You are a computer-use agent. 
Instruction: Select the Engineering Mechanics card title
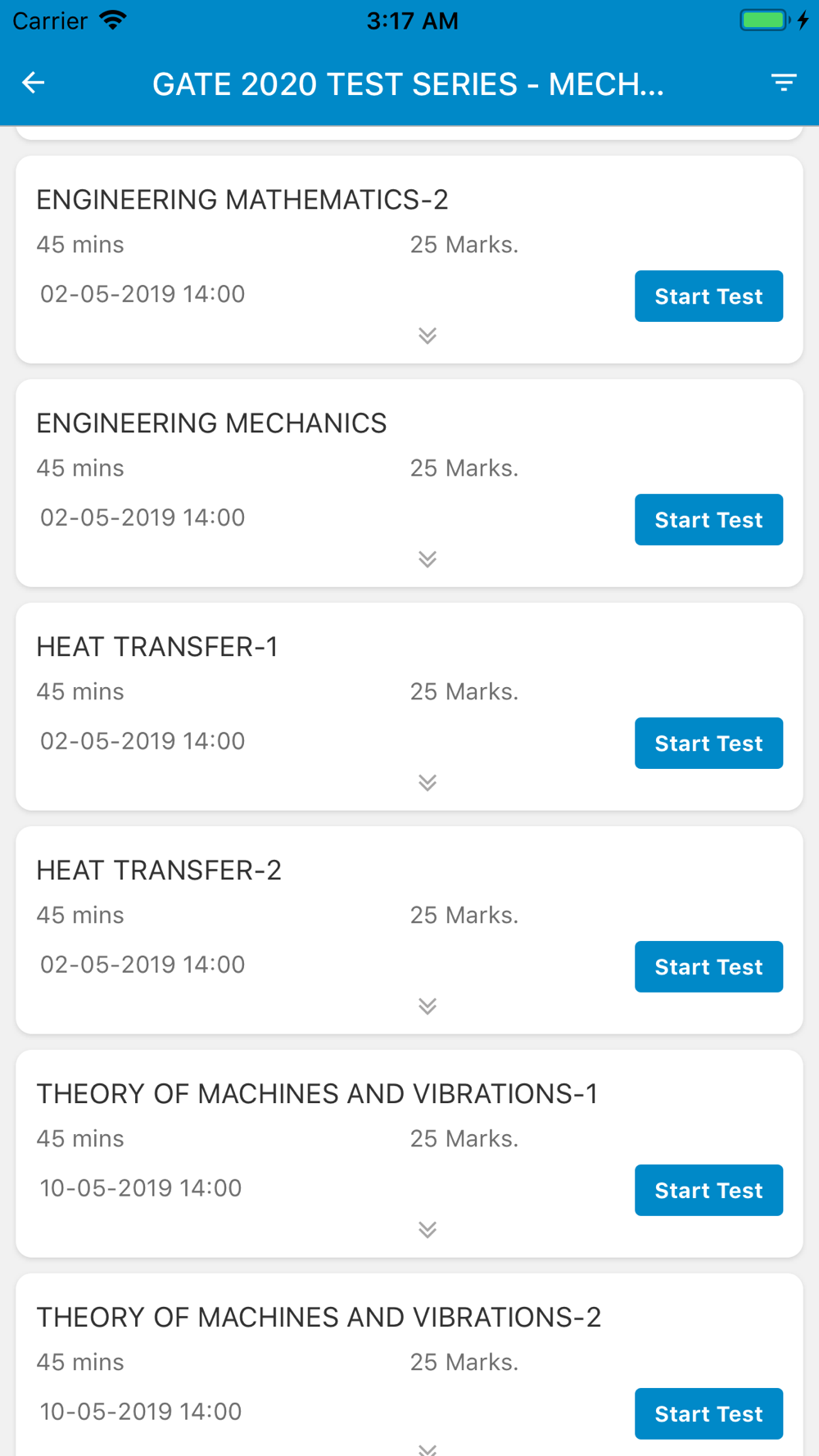[211, 423]
